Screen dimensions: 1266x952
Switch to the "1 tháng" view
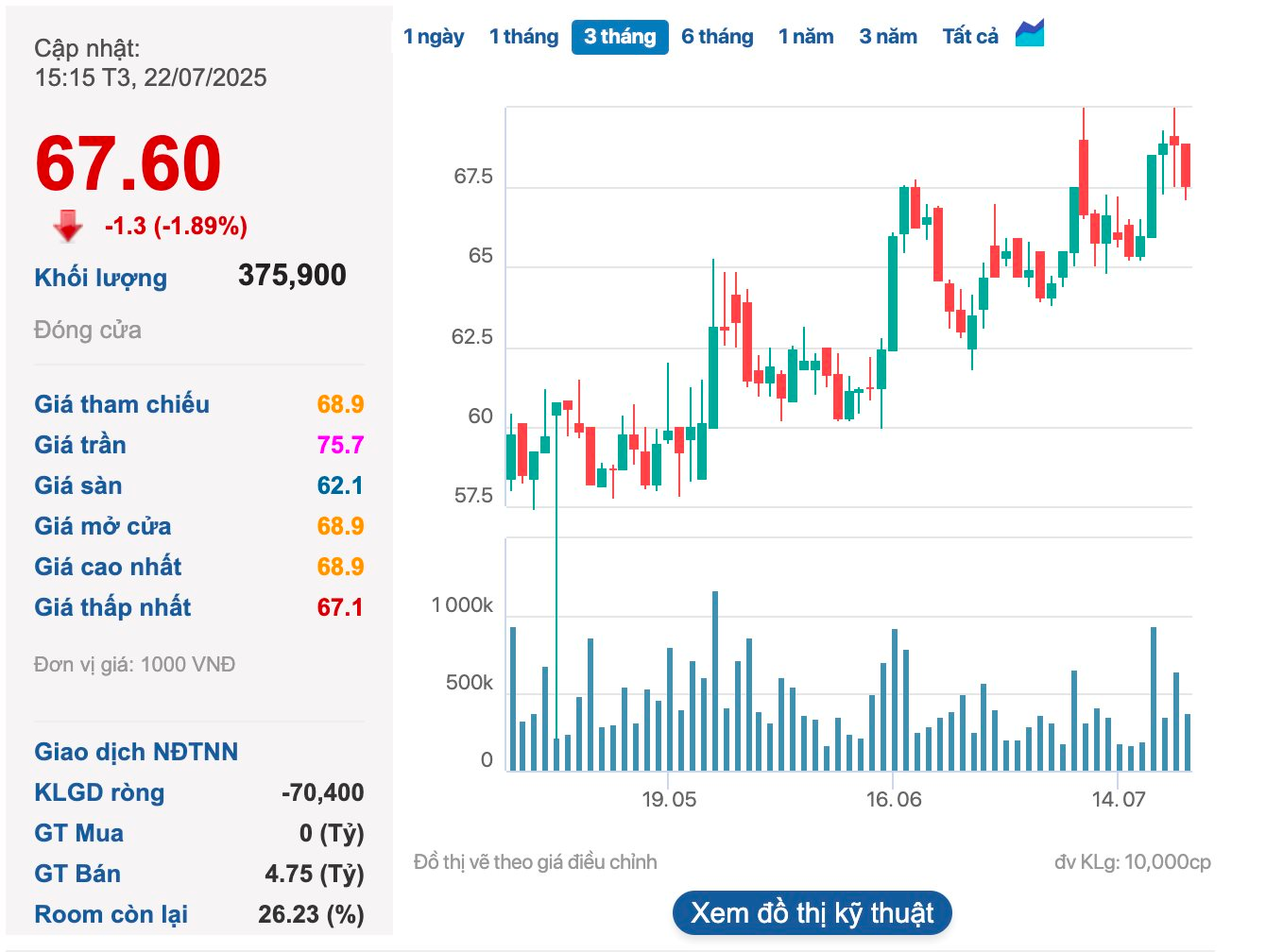[523, 36]
